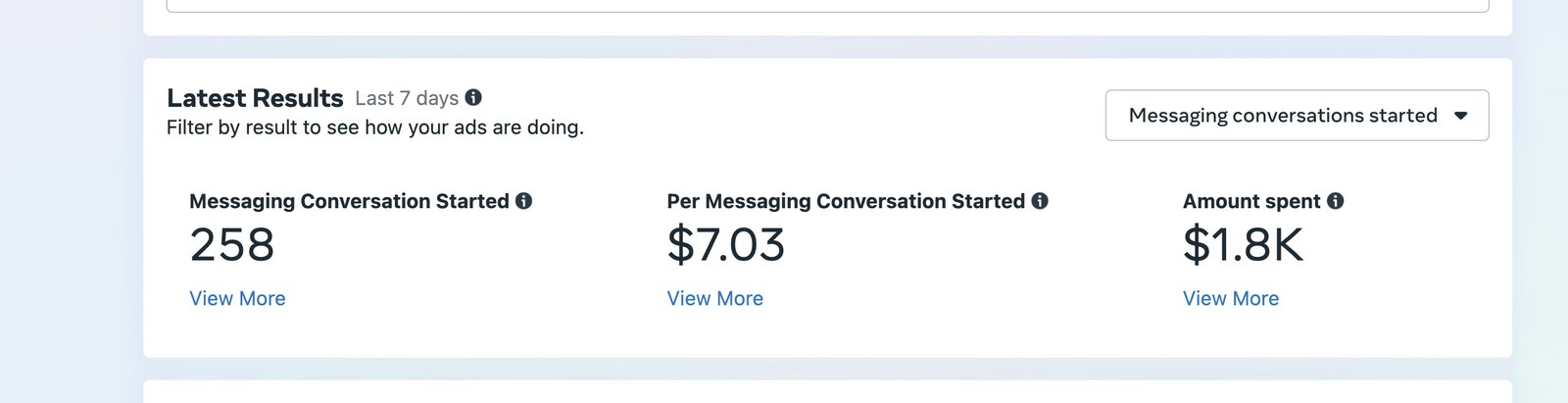
Task: Click the Per Messaging Conversation Started label
Action: pos(846,201)
